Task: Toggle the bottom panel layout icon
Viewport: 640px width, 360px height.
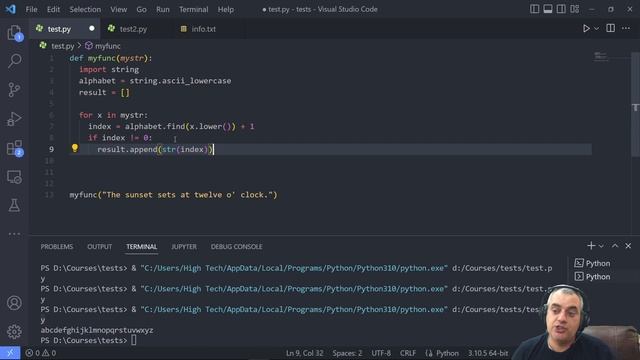Action: pyautogui.click(x=548, y=9)
